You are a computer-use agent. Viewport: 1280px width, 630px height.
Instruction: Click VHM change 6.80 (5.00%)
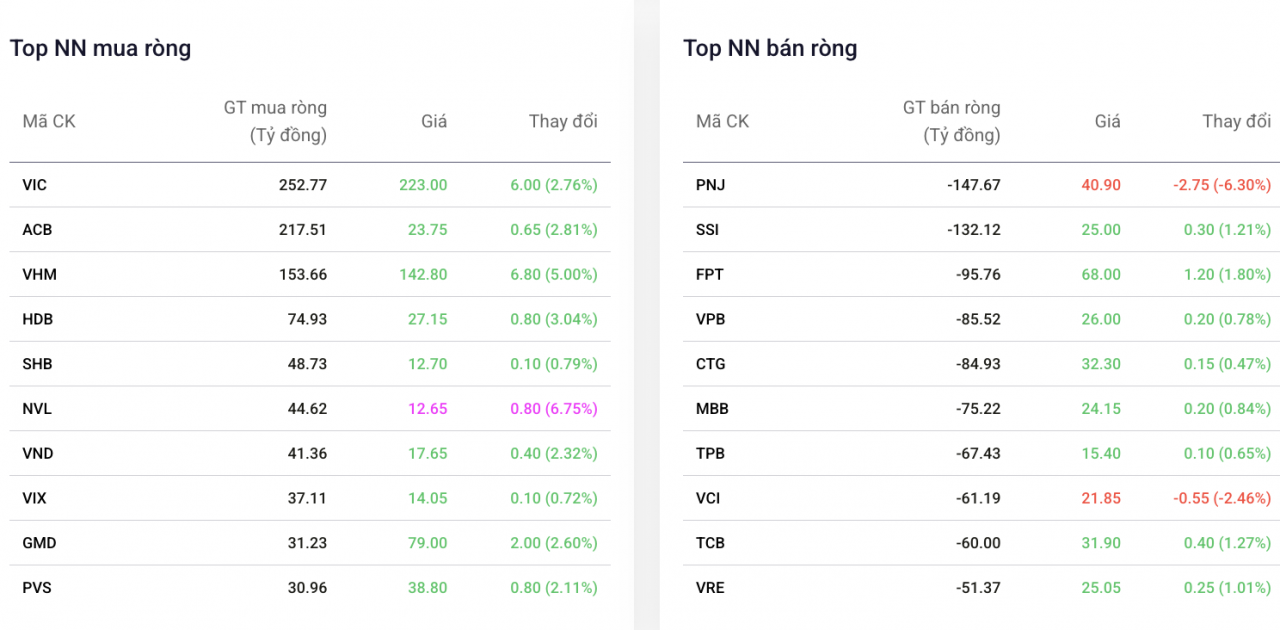tap(554, 275)
